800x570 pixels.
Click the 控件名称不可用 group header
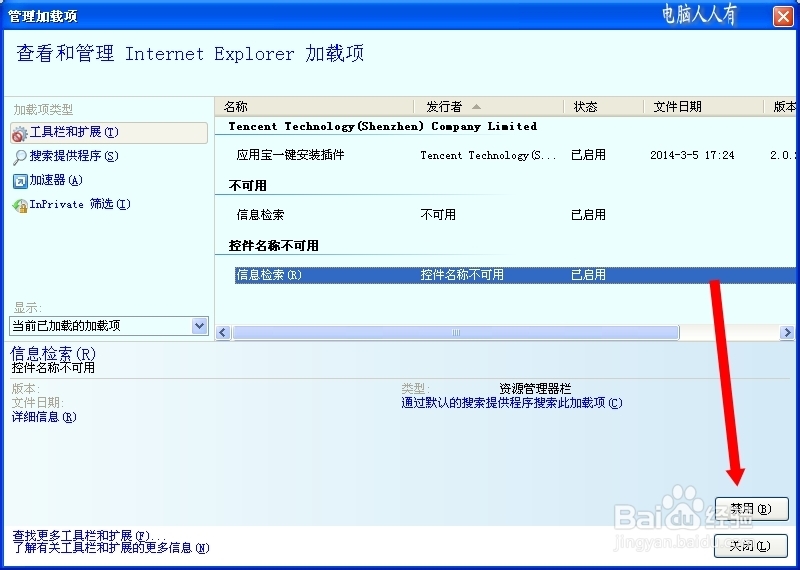(x=273, y=245)
